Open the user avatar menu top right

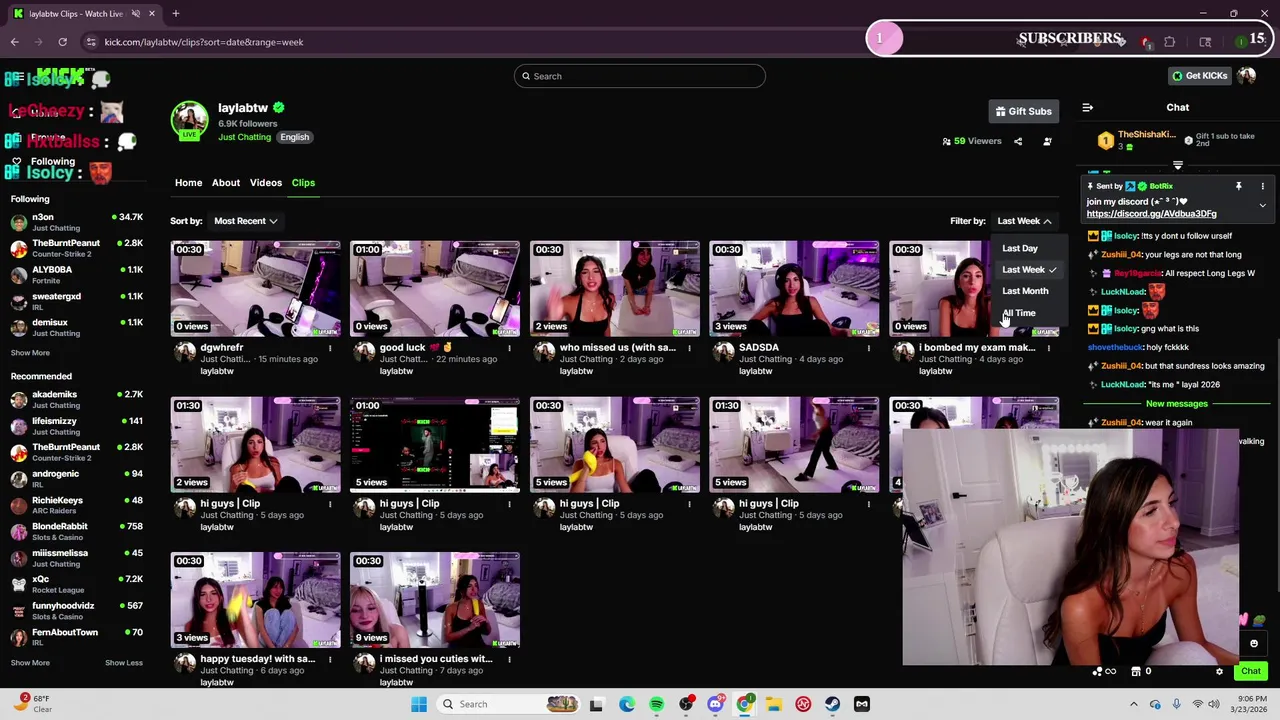(1246, 76)
